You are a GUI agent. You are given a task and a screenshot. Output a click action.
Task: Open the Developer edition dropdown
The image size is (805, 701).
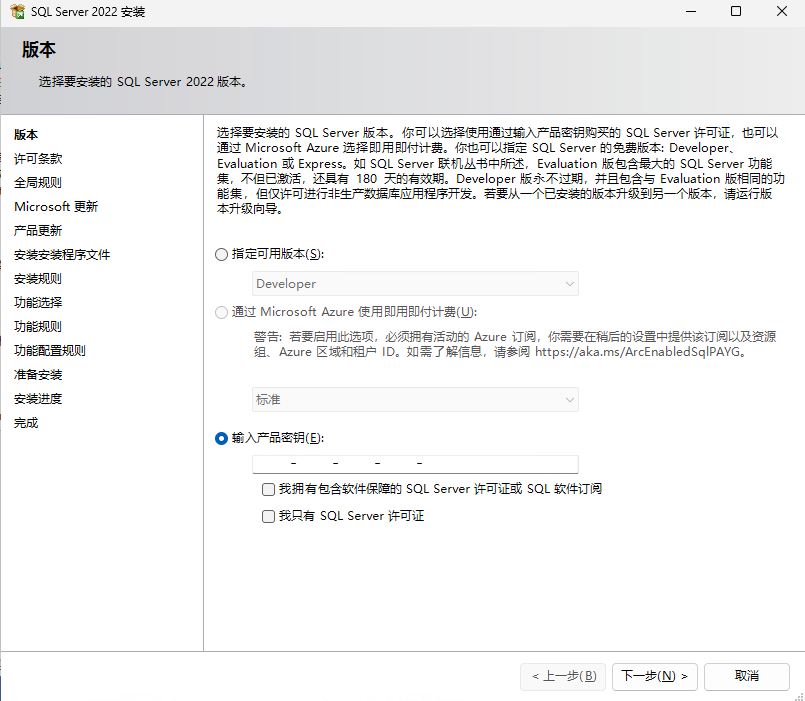[x=415, y=283]
